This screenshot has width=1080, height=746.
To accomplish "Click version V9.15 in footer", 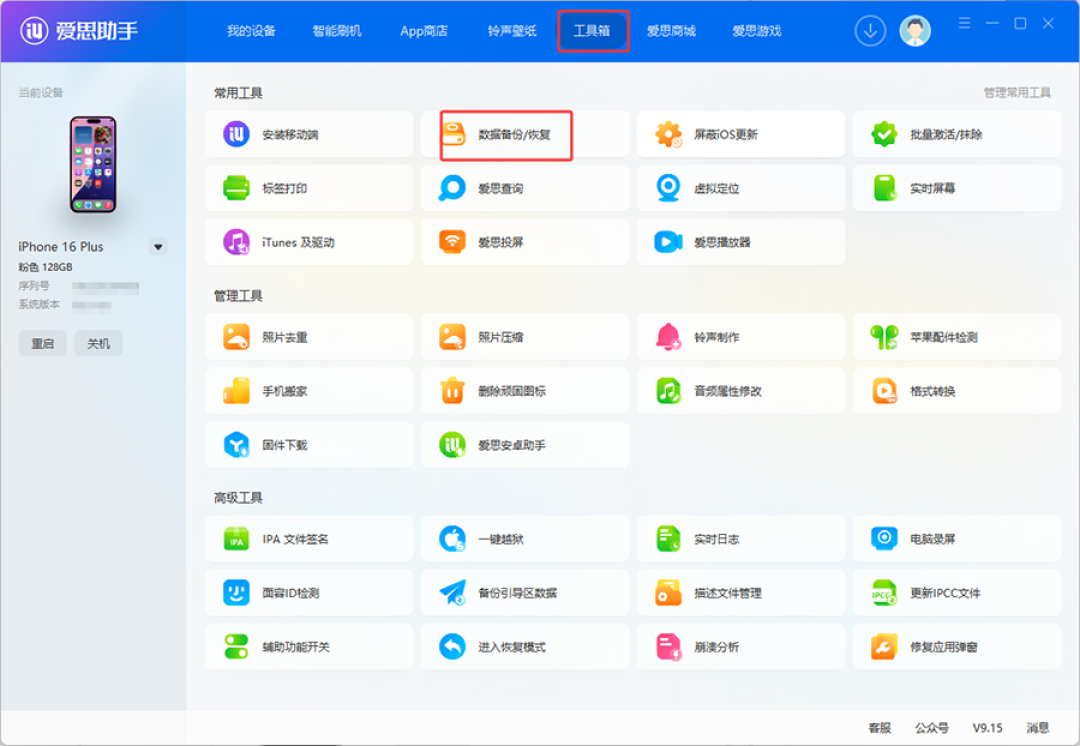I will pyautogui.click(x=988, y=727).
